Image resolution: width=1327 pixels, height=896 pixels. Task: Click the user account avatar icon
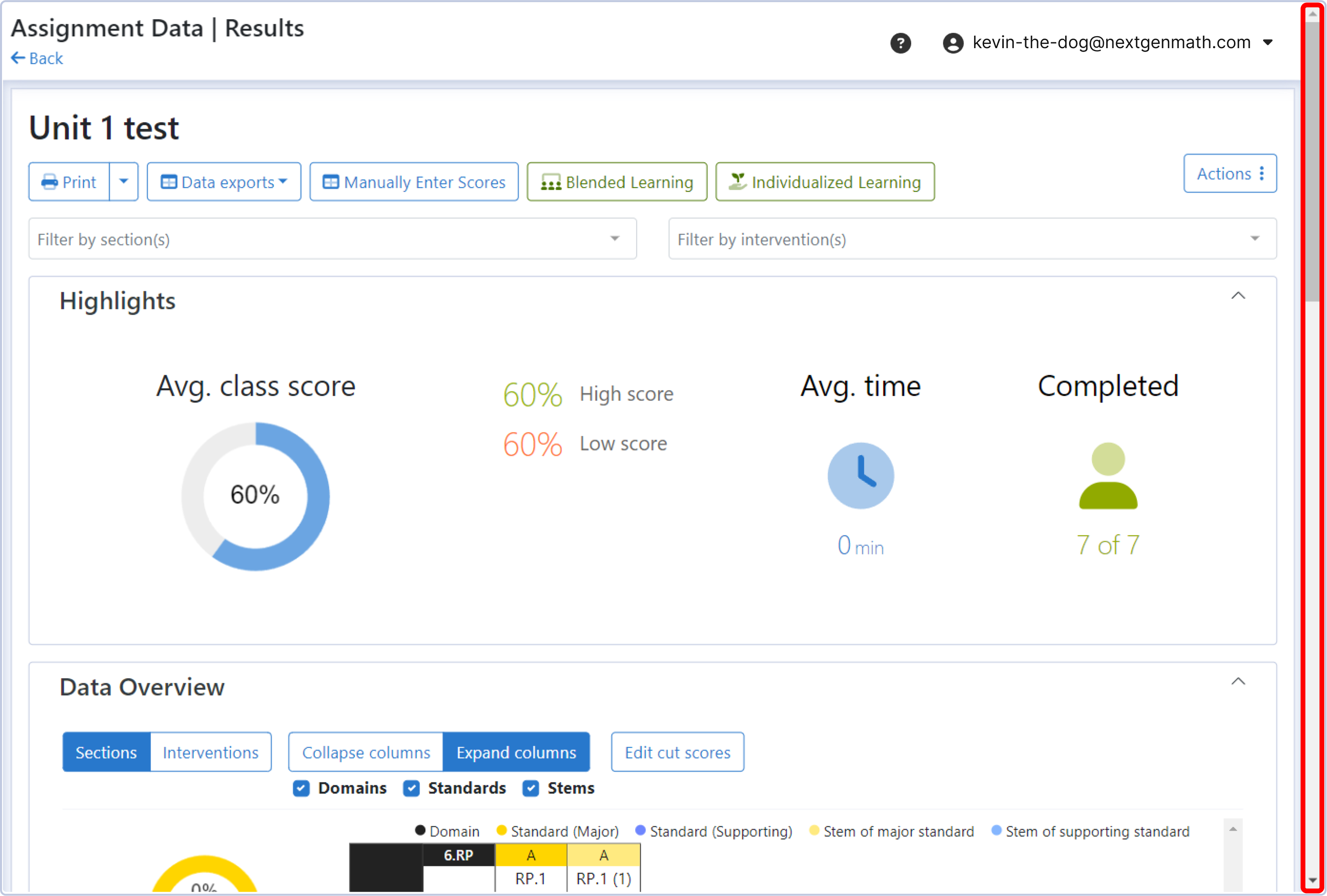[x=953, y=42]
